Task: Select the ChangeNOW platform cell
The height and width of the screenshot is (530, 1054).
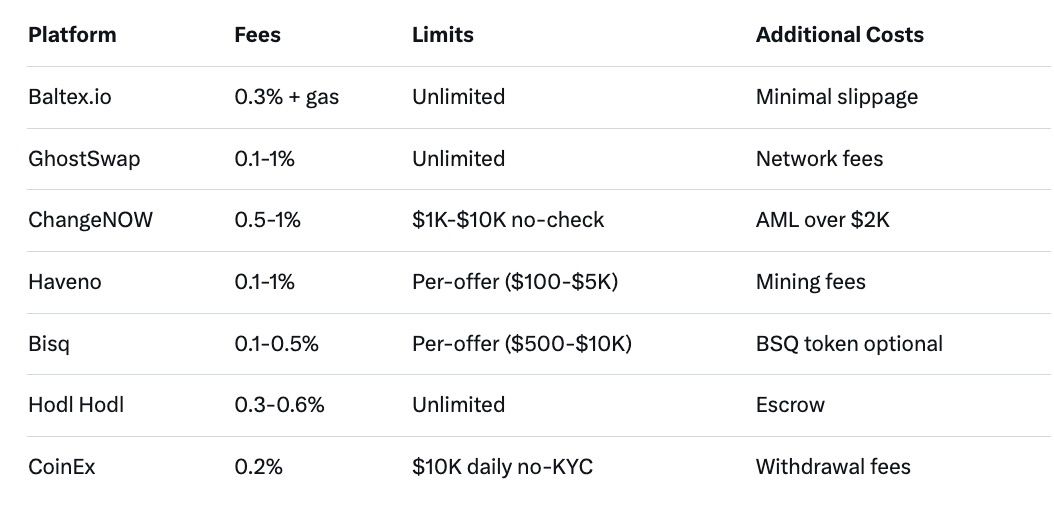Action: (x=91, y=220)
